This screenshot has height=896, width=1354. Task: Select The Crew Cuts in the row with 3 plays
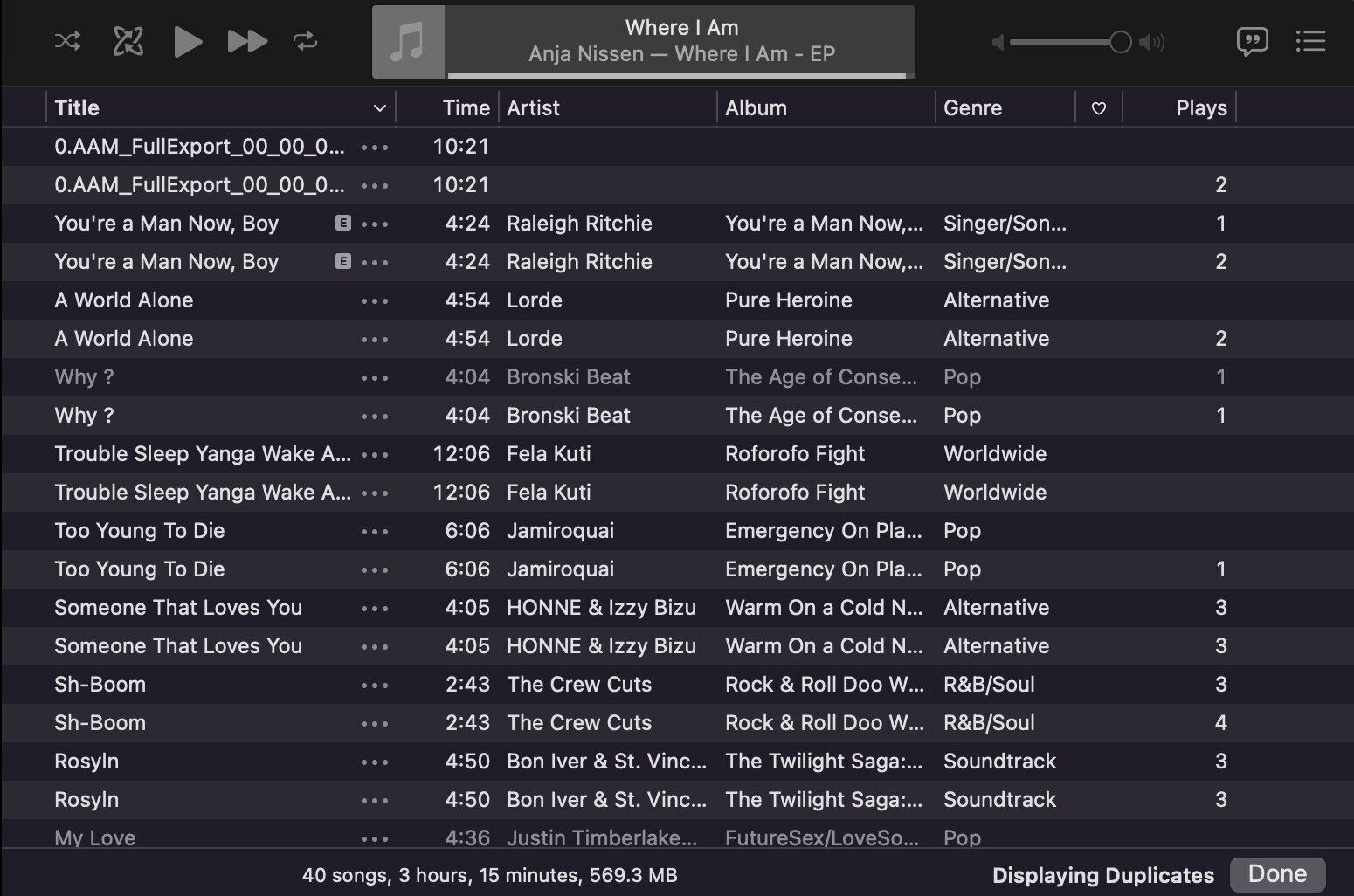[579, 685]
